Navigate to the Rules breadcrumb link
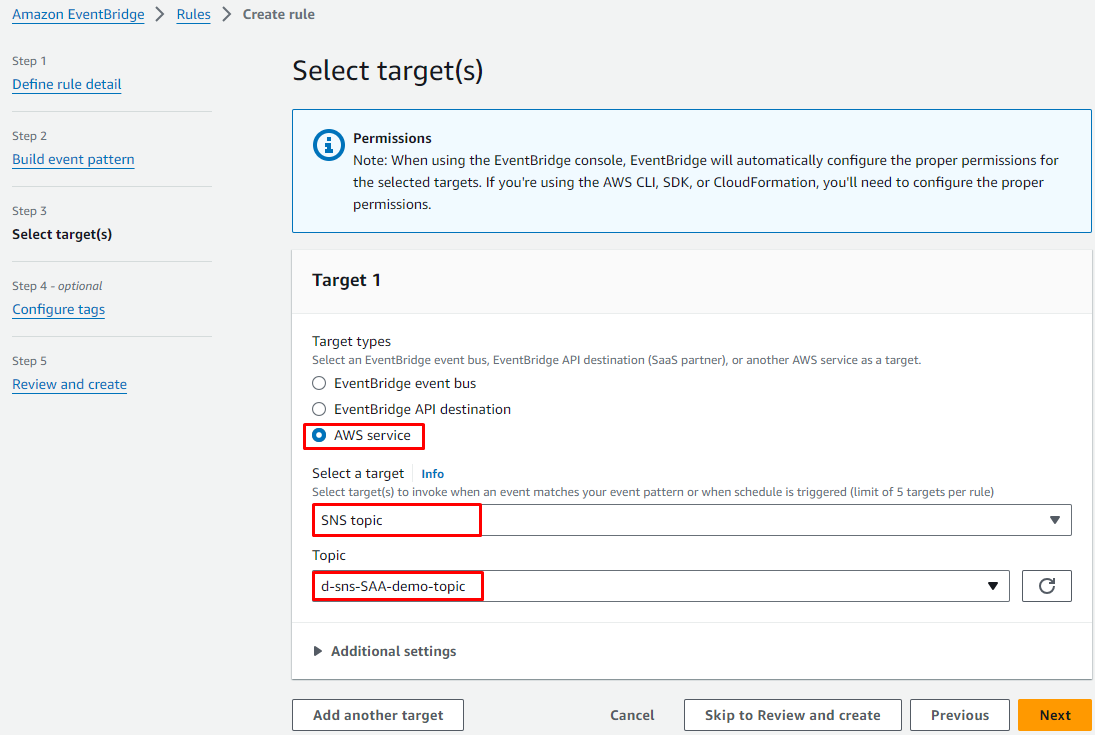This screenshot has width=1095, height=735. [x=193, y=14]
